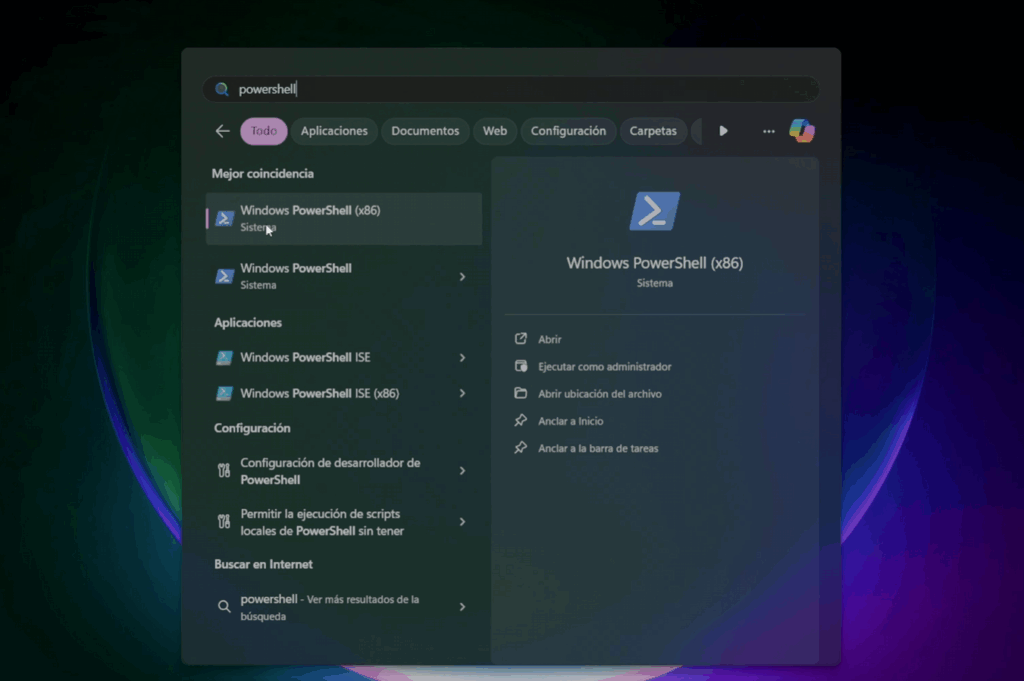This screenshot has width=1024, height=681.
Task: Click the pin icon beside Anclar a la barra de tareas
Action: (x=520, y=448)
